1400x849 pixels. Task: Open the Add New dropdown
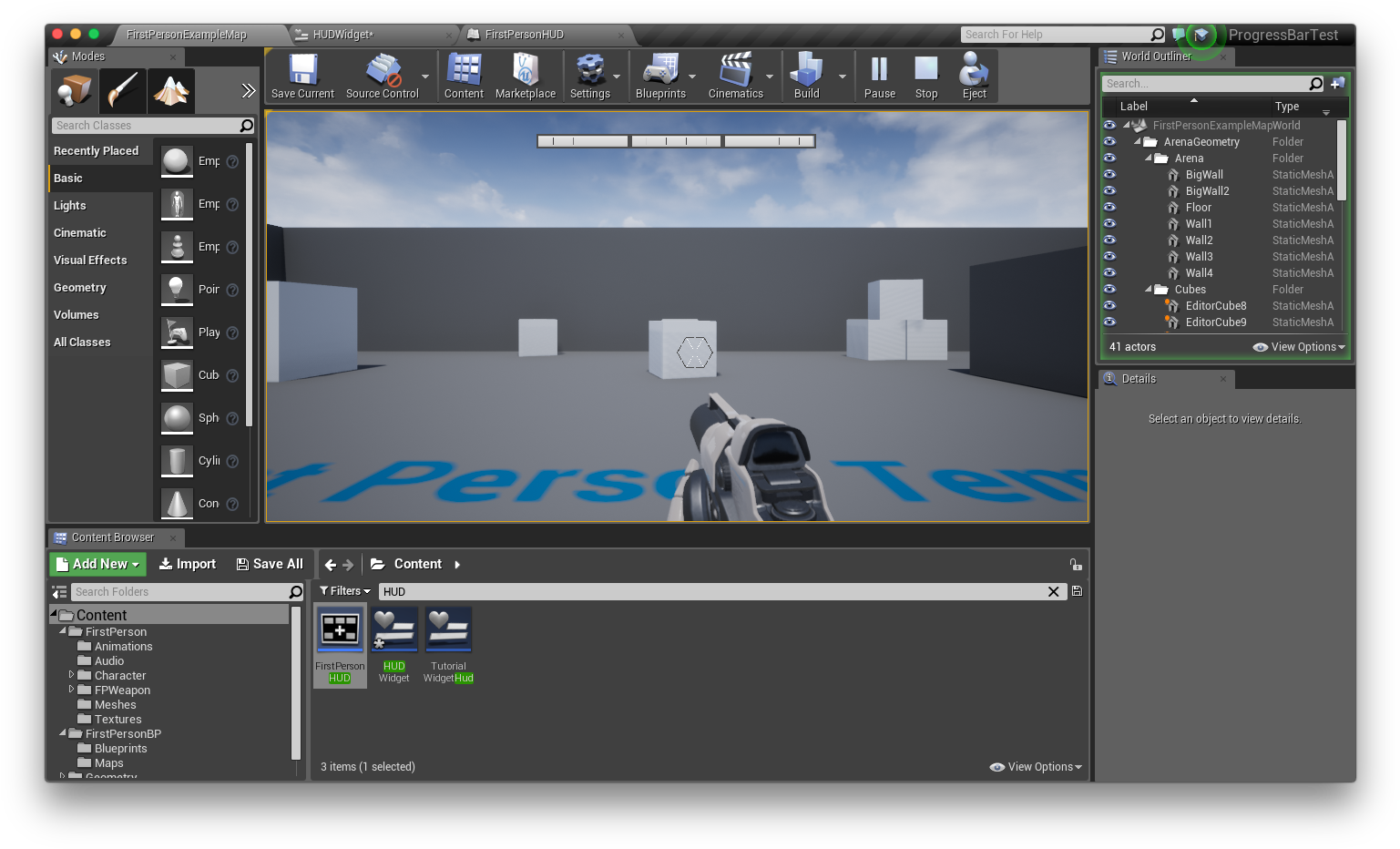click(x=97, y=565)
